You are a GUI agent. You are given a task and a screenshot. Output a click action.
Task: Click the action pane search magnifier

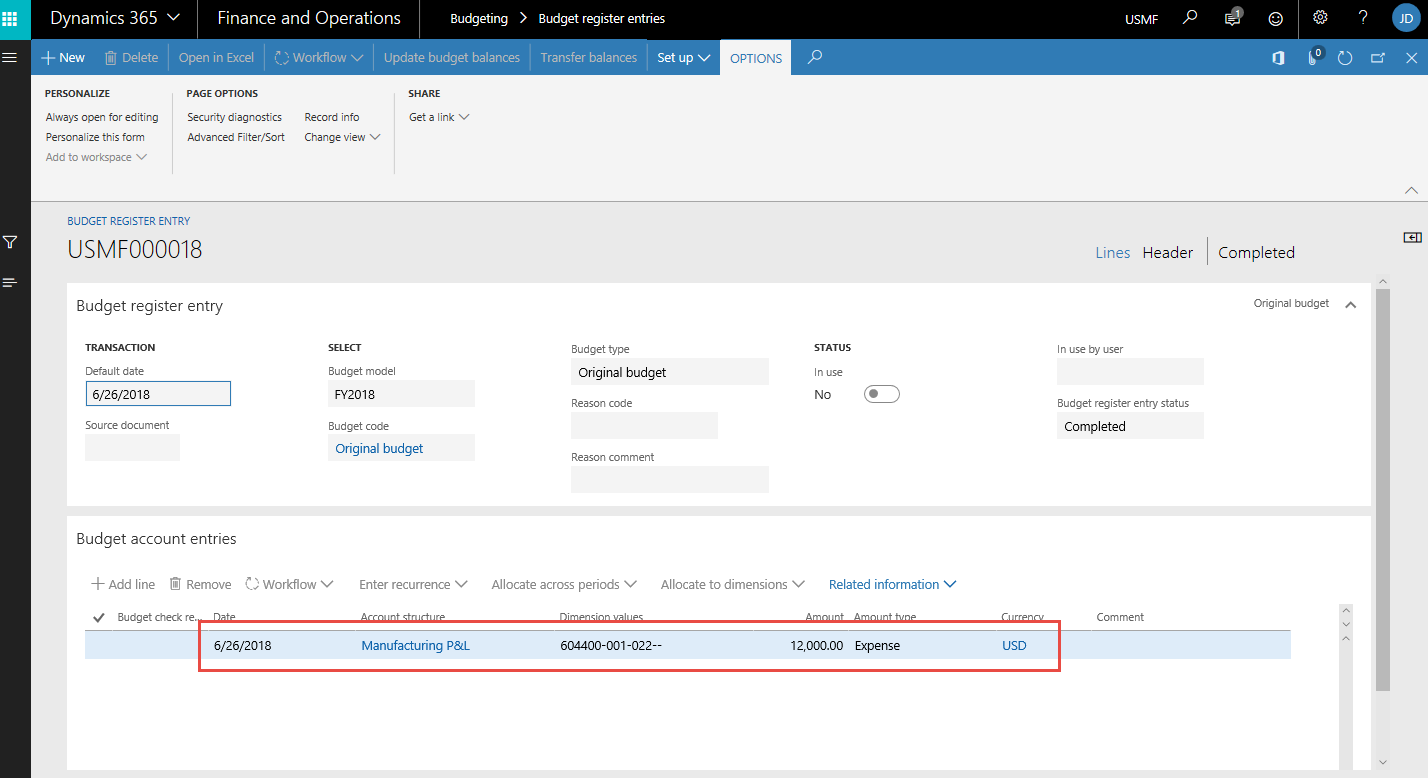[815, 57]
